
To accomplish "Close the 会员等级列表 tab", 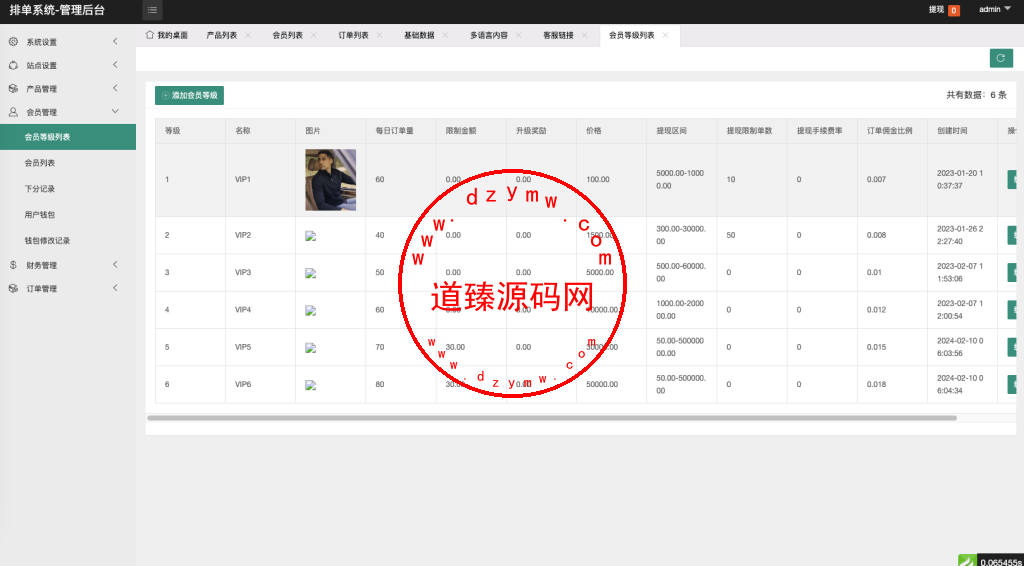I will tap(665, 35).
